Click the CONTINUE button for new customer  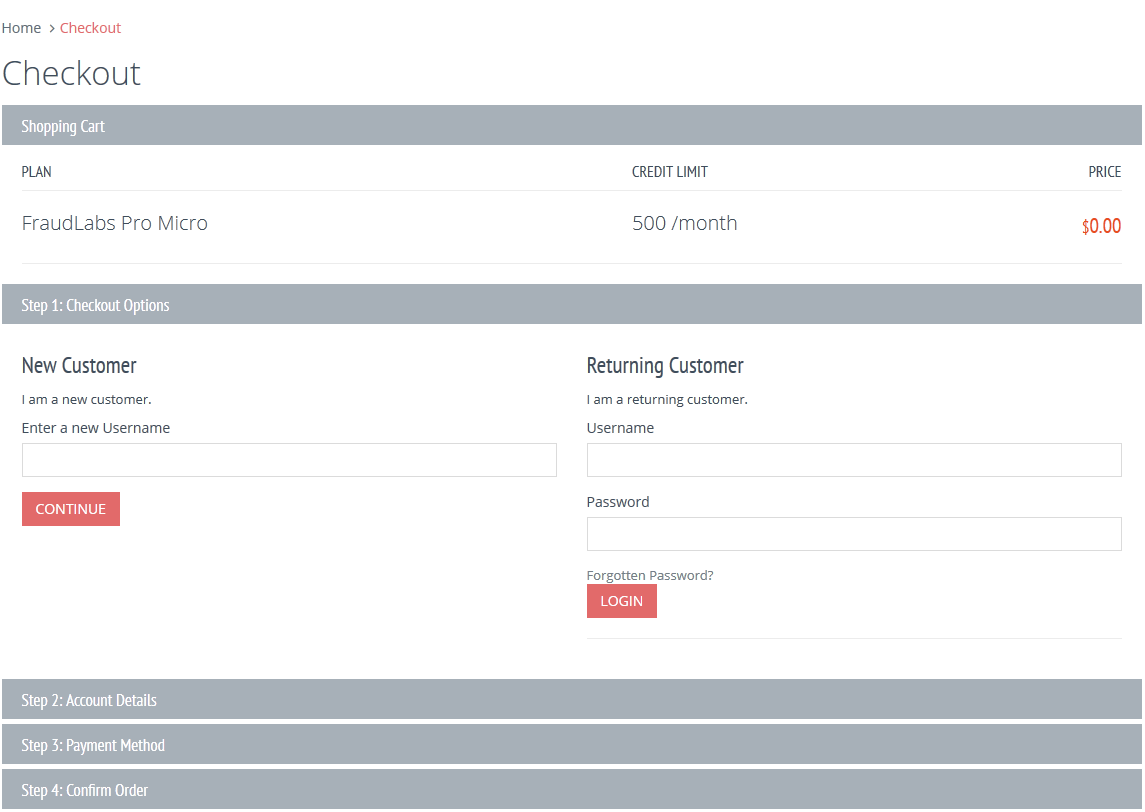71,509
